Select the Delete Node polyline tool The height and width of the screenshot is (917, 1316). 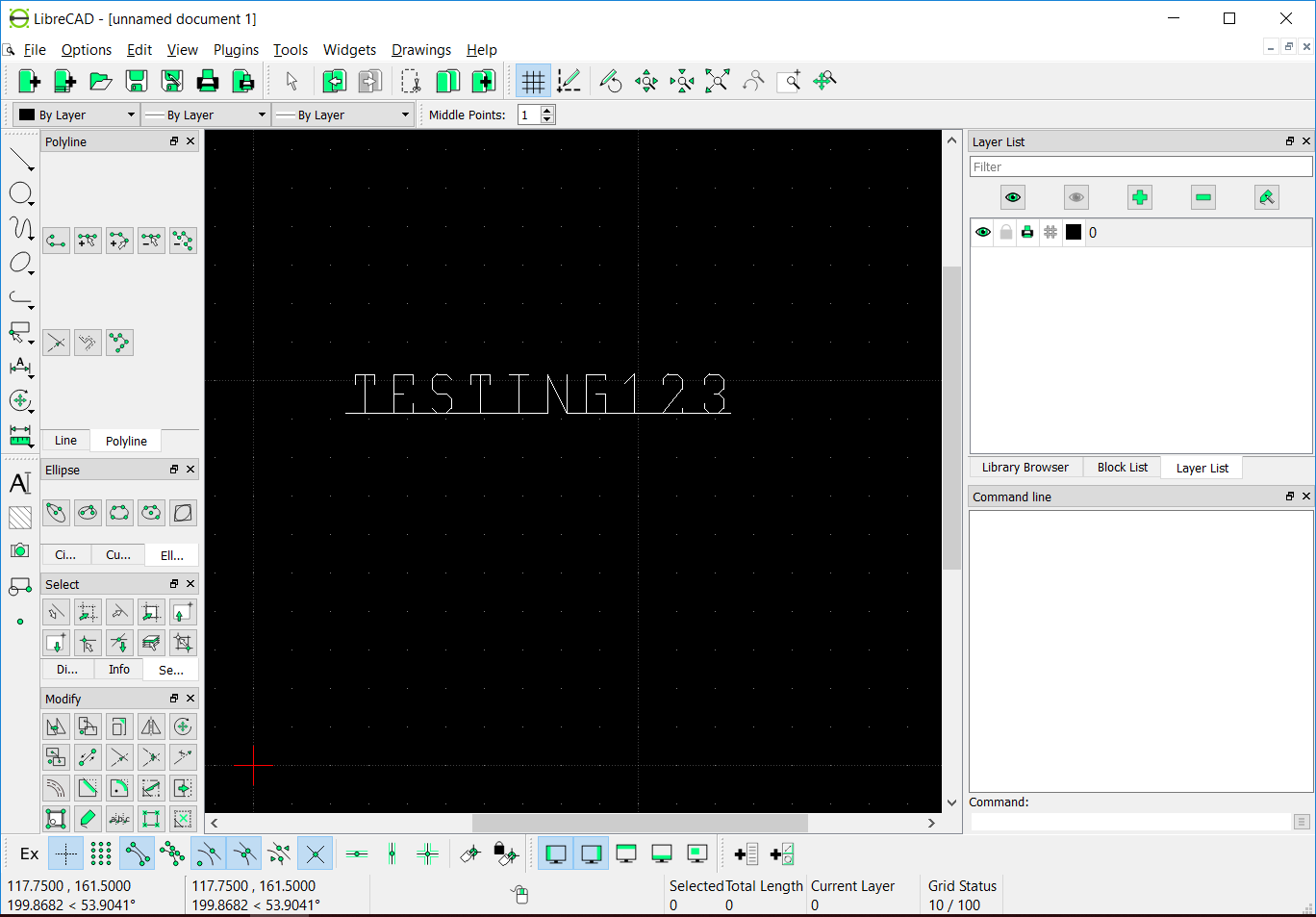150,240
